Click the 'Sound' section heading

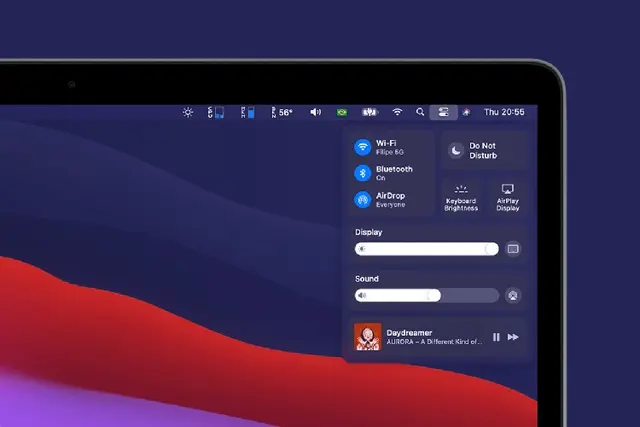pyautogui.click(x=367, y=278)
